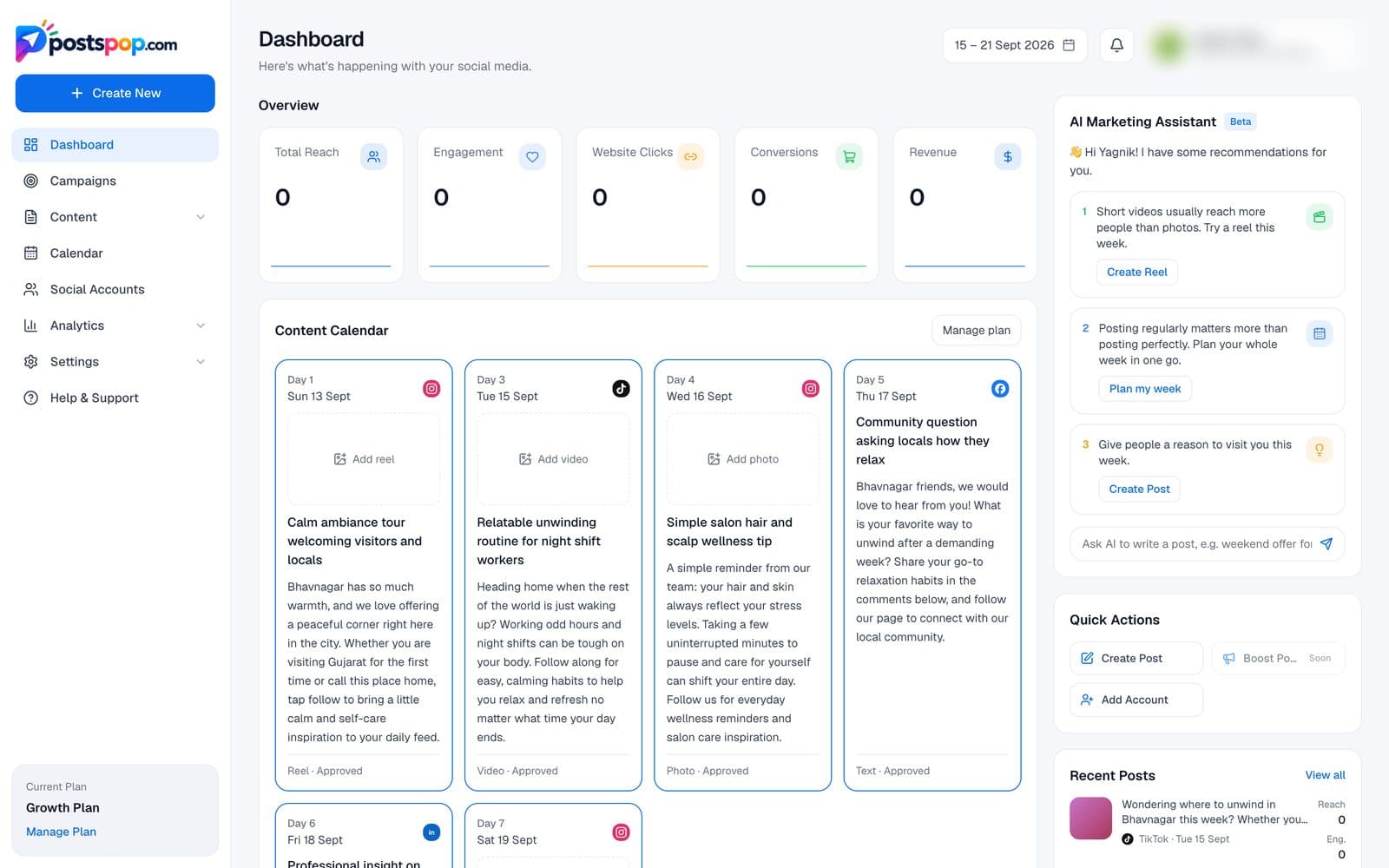Open Social Accounts in sidebar
This screenshot has height=868, width=1389.
point(115,289)
